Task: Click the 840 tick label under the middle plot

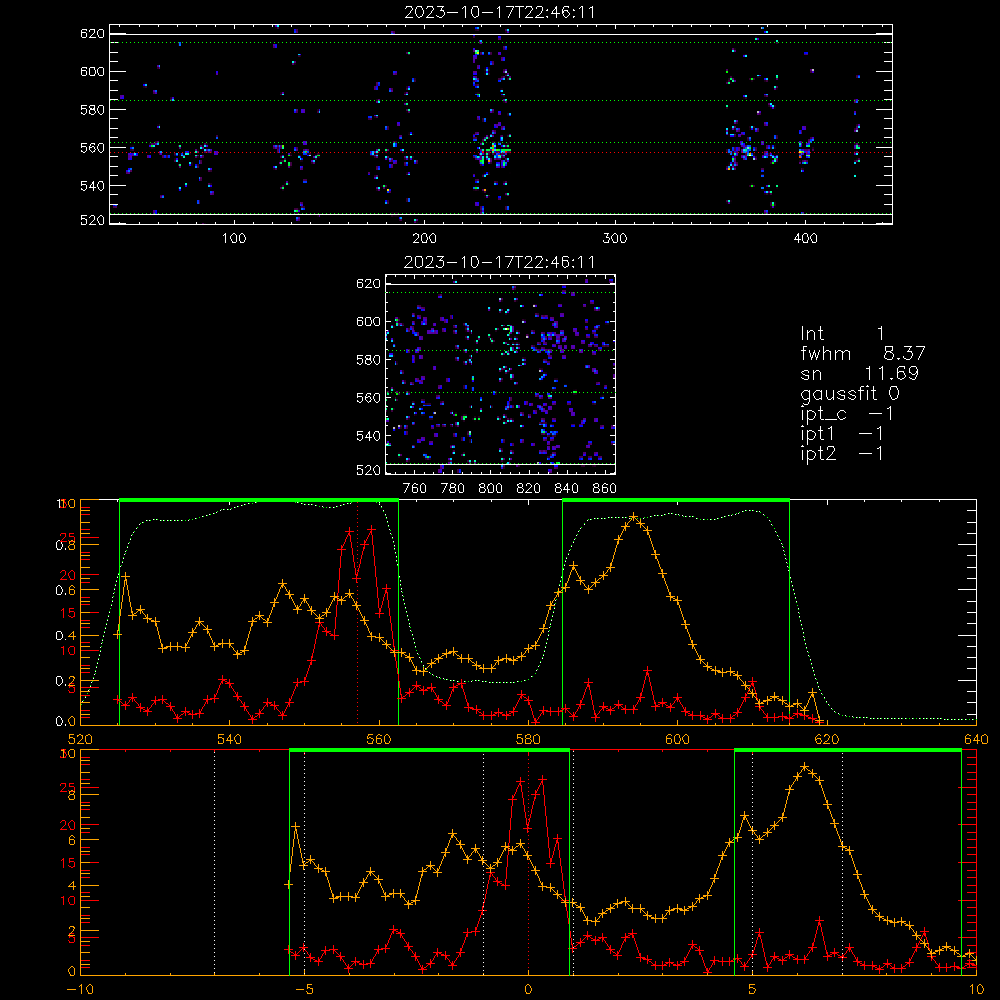Action: coord(566,489)
